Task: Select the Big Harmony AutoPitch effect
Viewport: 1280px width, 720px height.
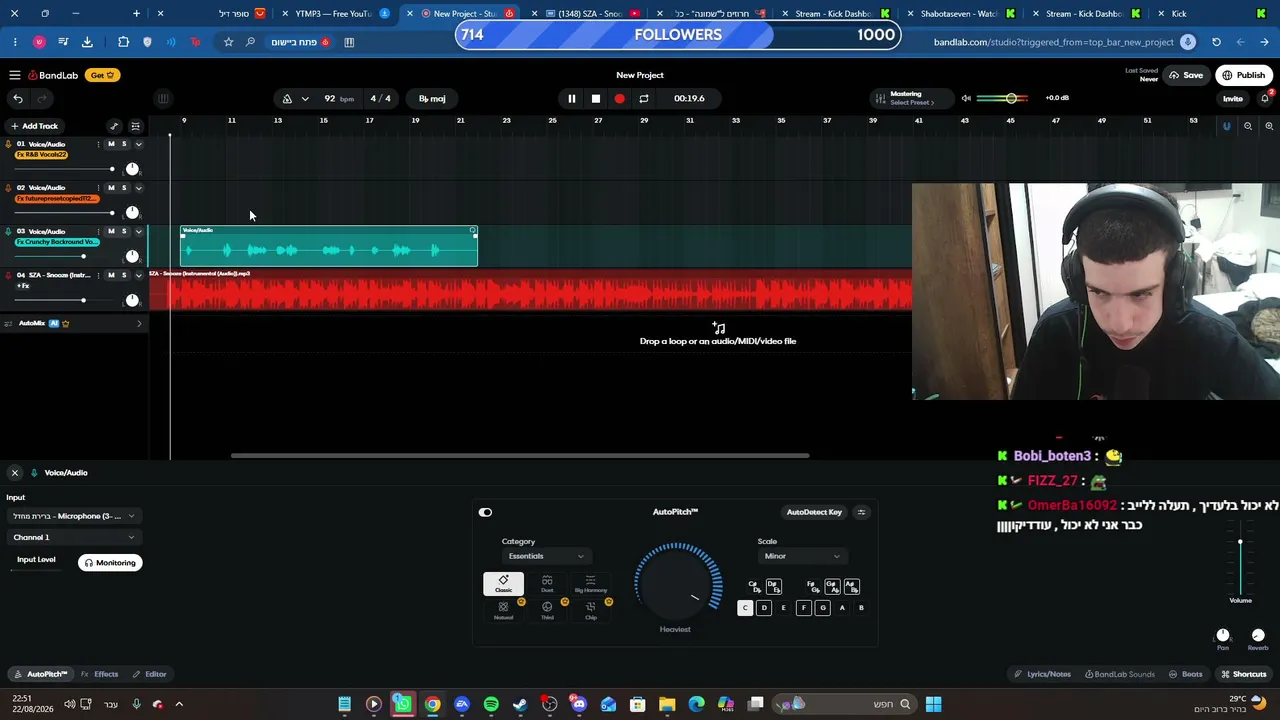Action: 590,583
